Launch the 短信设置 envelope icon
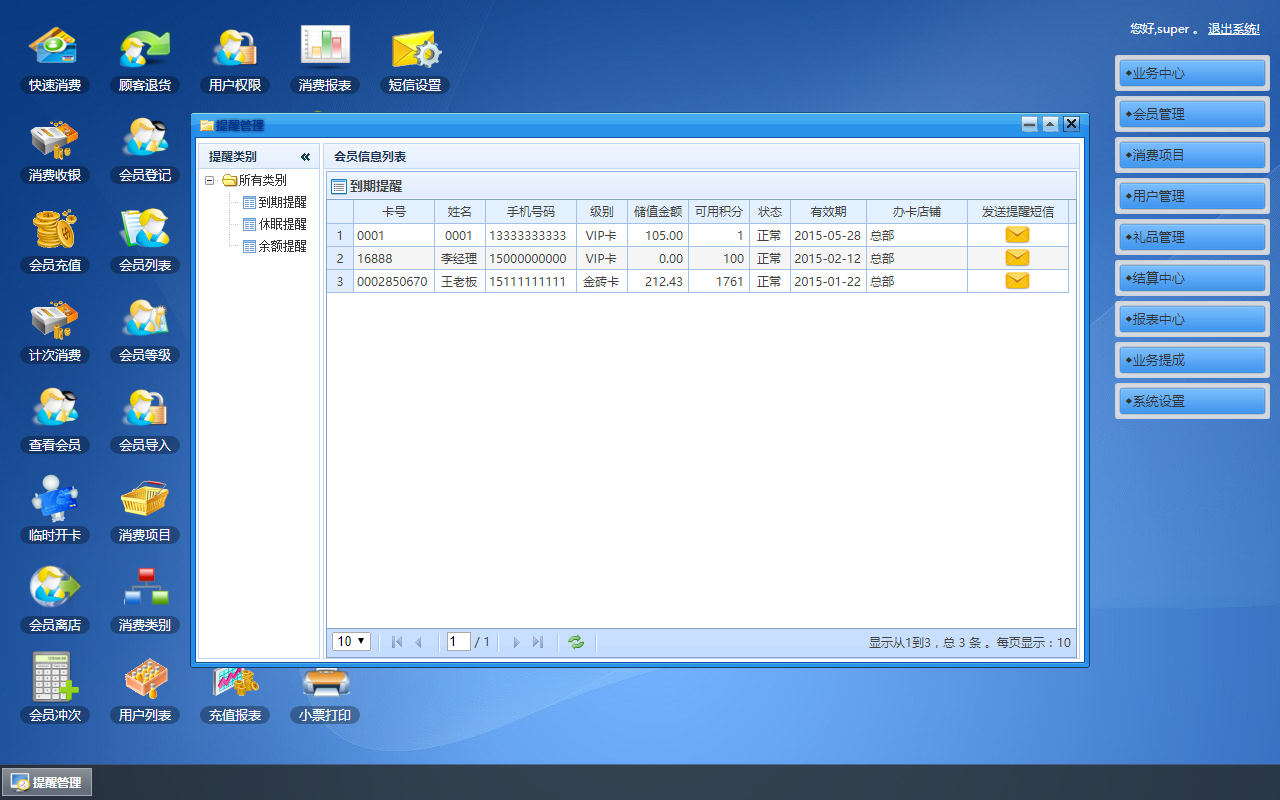The height and width of the screenshot is (800, 1280). (415, 60)
